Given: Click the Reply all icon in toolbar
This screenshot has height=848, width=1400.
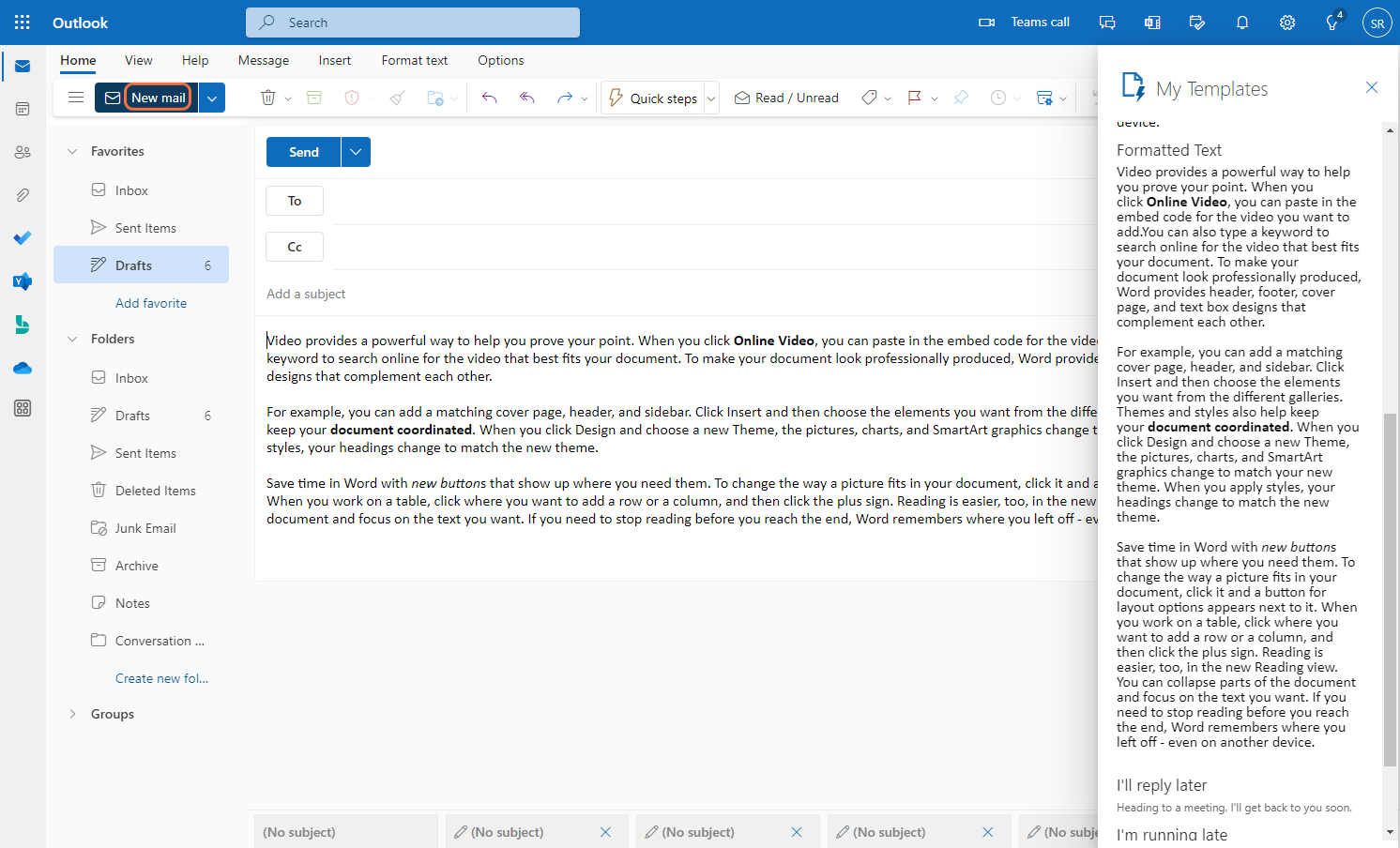Looking at the screenshot, I should [x=527, y=98].
